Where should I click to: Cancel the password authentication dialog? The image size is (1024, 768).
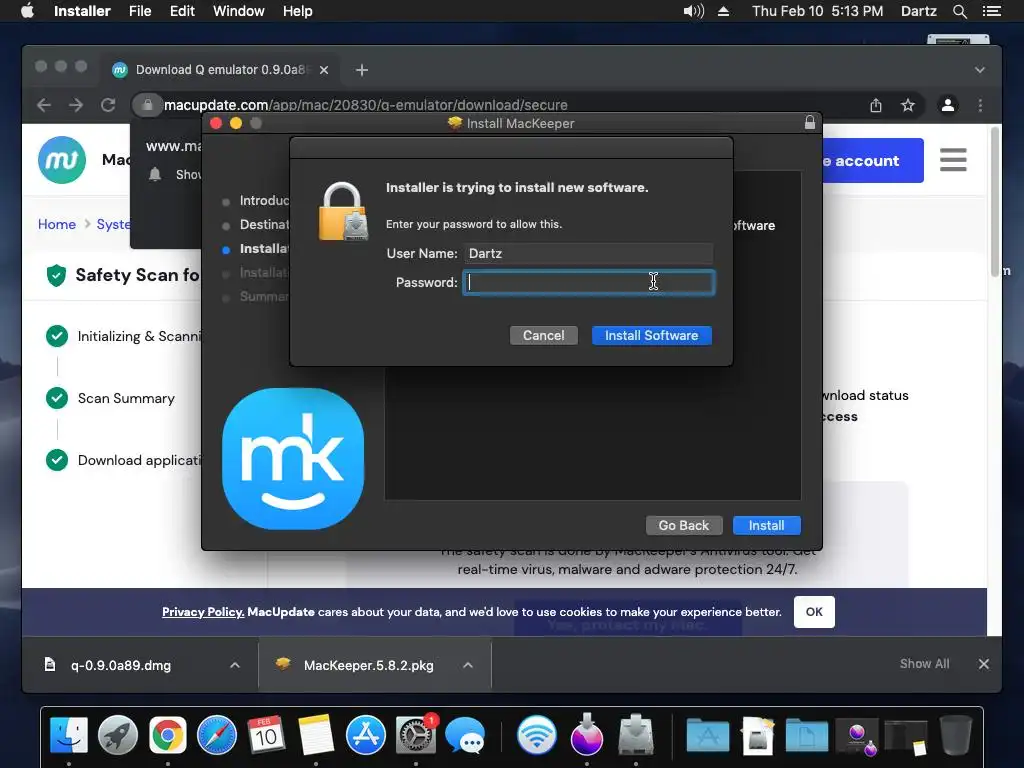(543, 336)
